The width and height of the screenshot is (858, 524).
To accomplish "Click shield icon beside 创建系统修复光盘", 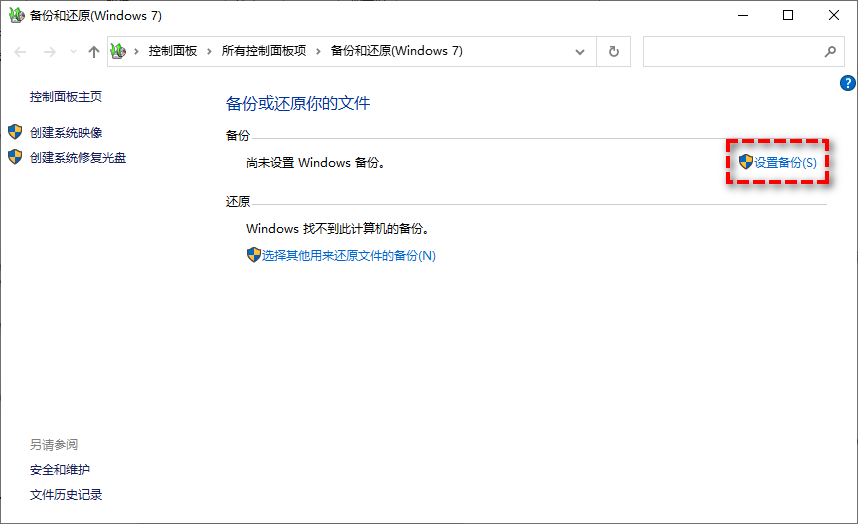I will [15, 157].
